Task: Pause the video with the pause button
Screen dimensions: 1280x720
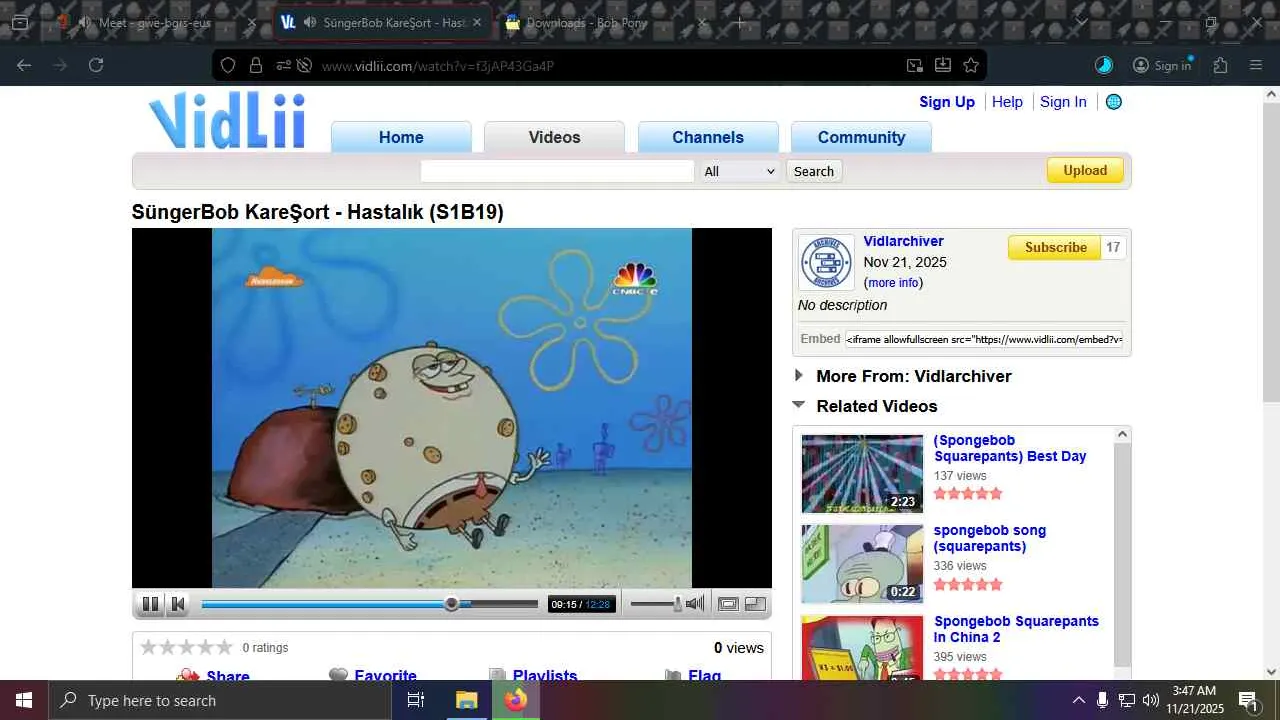Action: coord(150,603)
